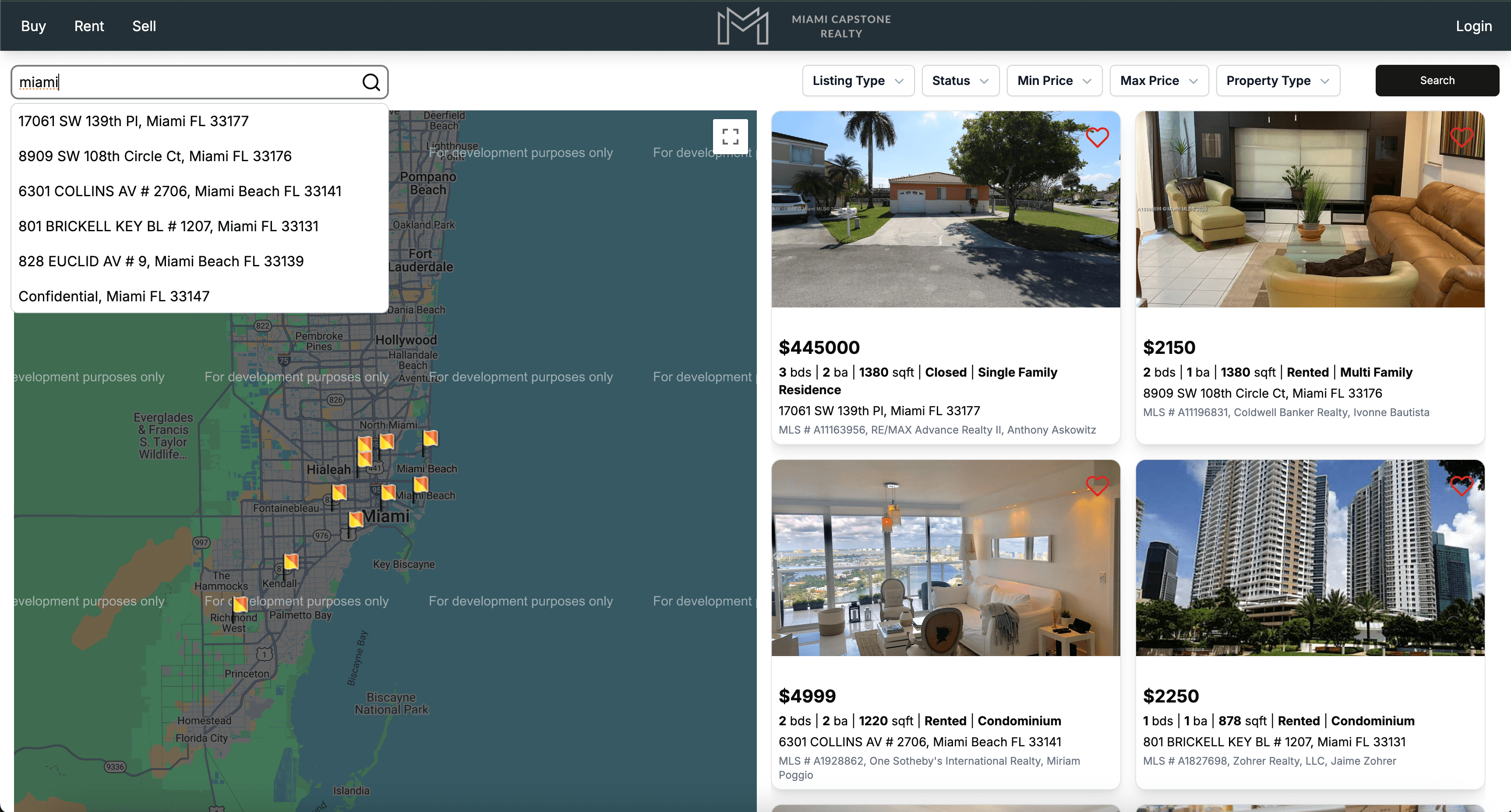
Task: Open photo of $4999 Collins Av condo
Action: point(945,558)
